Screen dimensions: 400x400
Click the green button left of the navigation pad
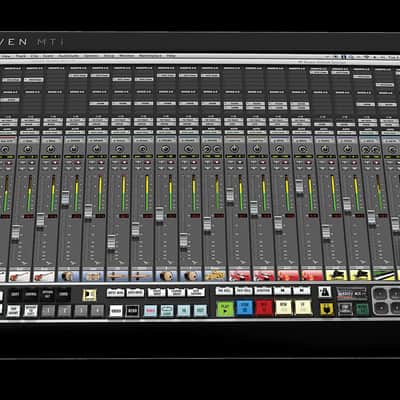click(362, 309)
